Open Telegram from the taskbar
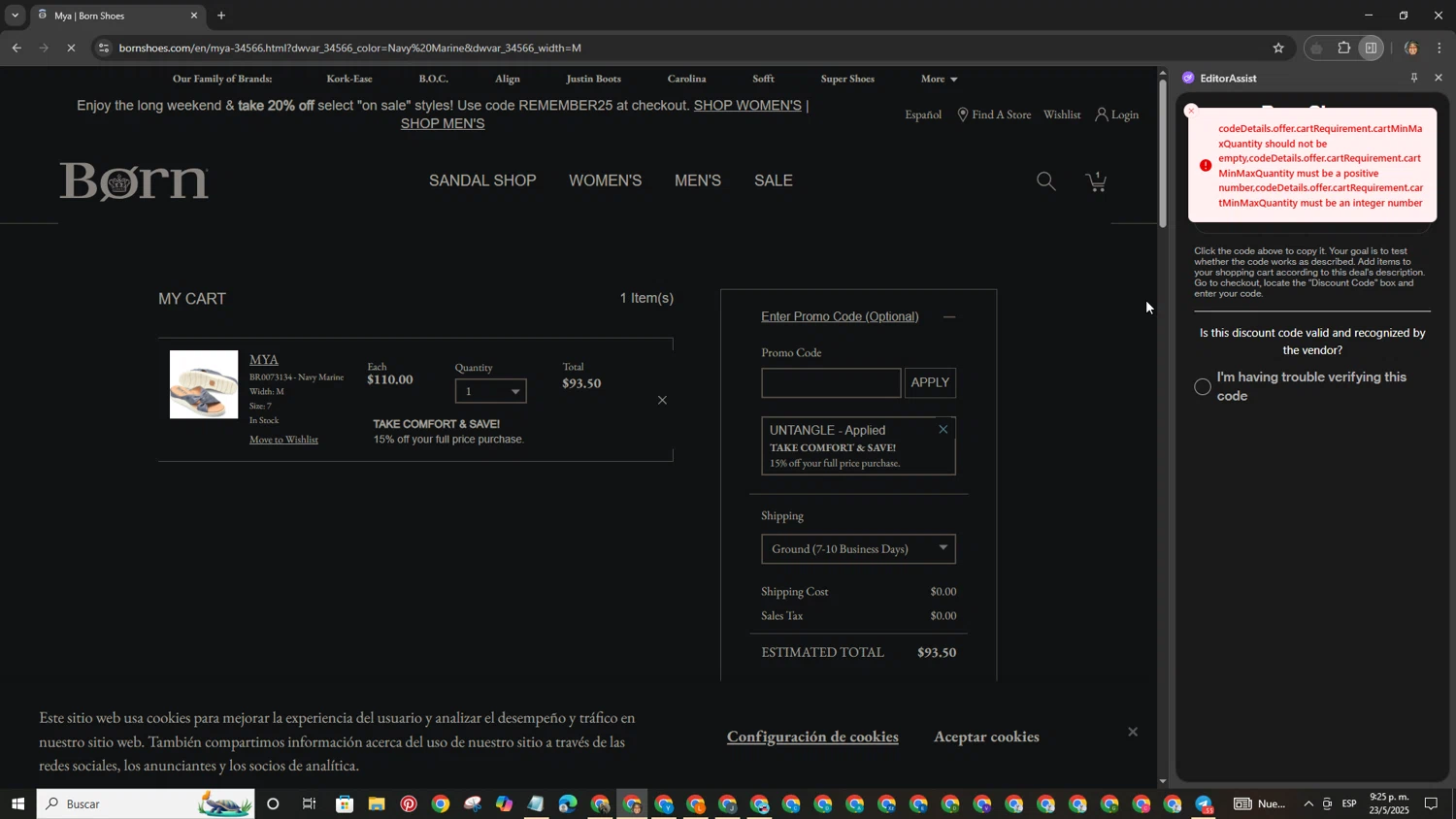This screenshot has height=819, width=1456. coord(1205,803)
